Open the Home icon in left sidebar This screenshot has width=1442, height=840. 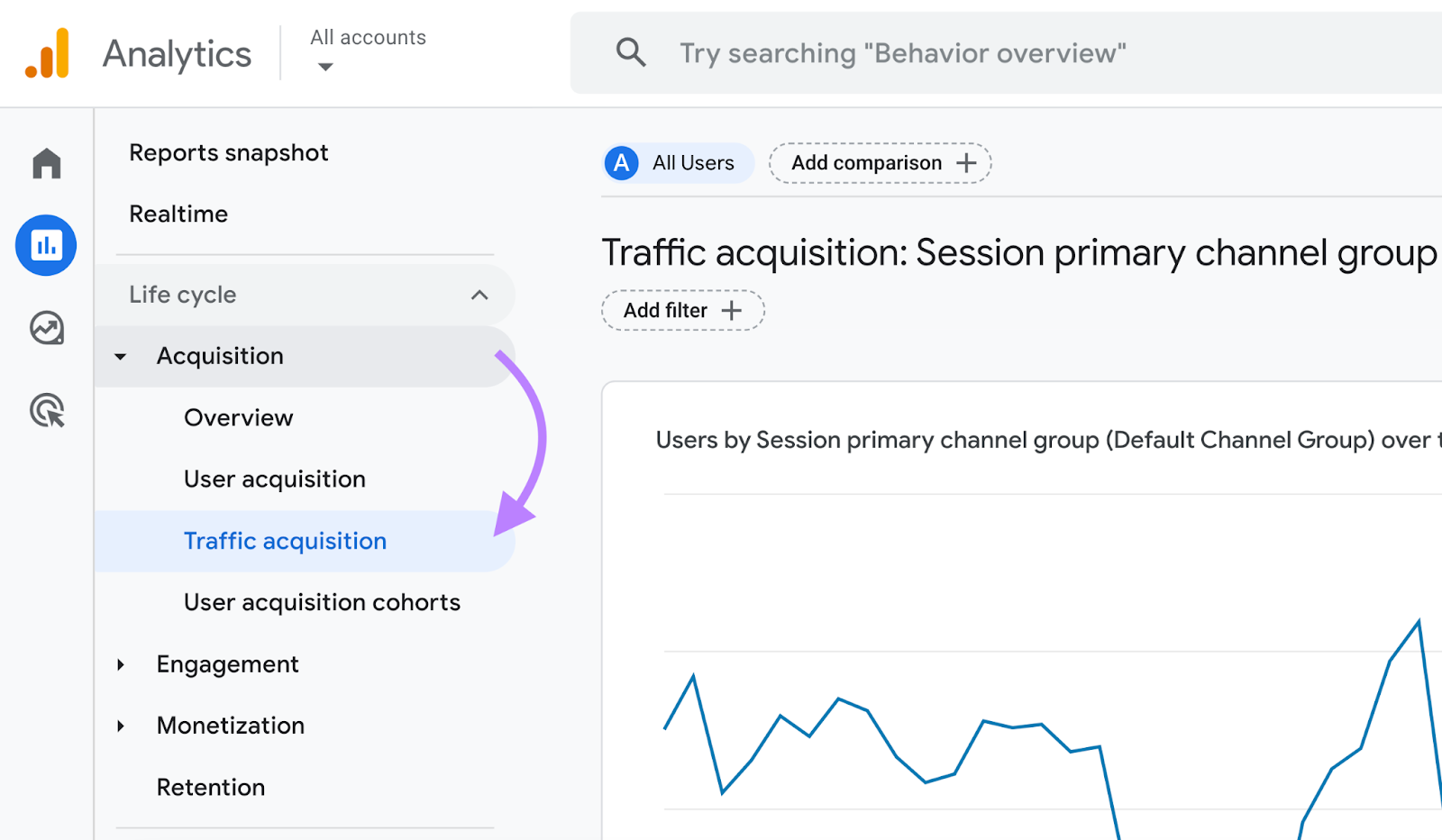click(x=45, y=164)
